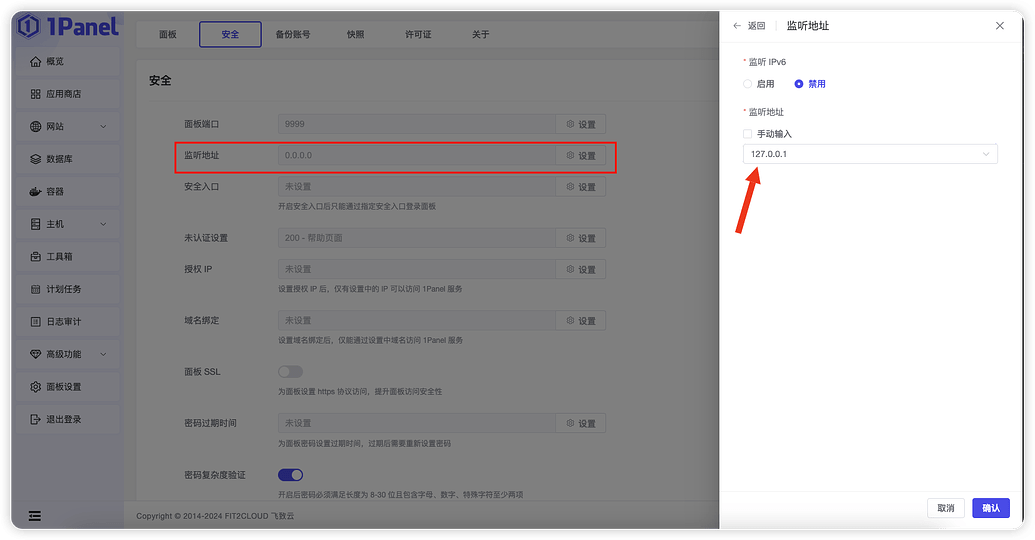Click Copyright FIT2CLOUD 飞致云 footer text

pos(215,516)
